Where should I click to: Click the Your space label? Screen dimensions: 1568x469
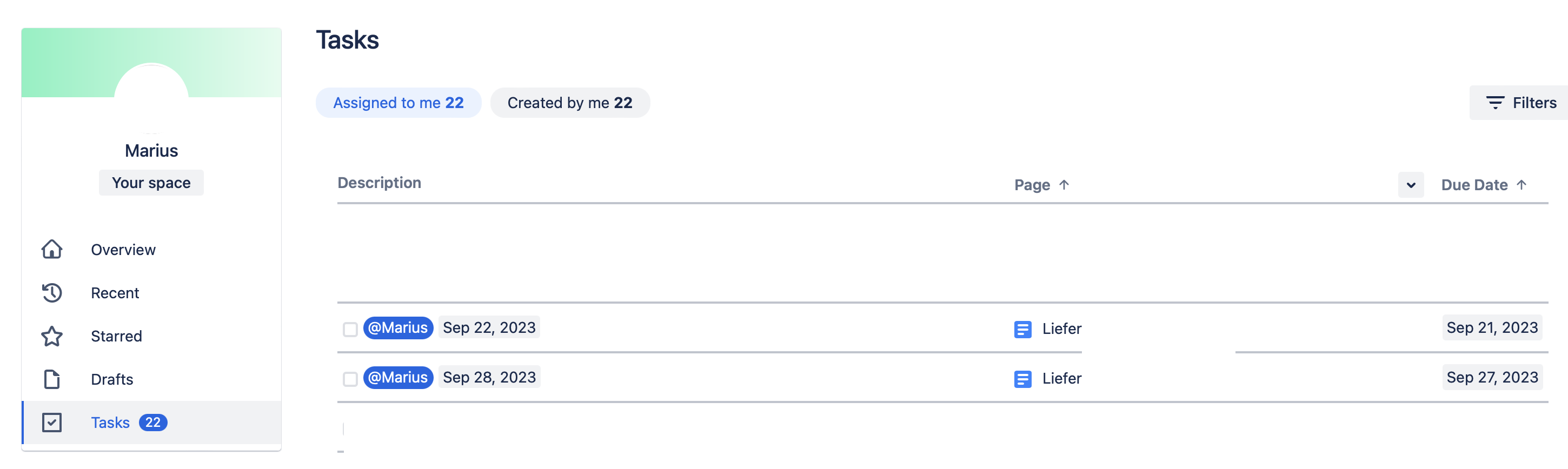pyautogui.click(x=151, y=183)
